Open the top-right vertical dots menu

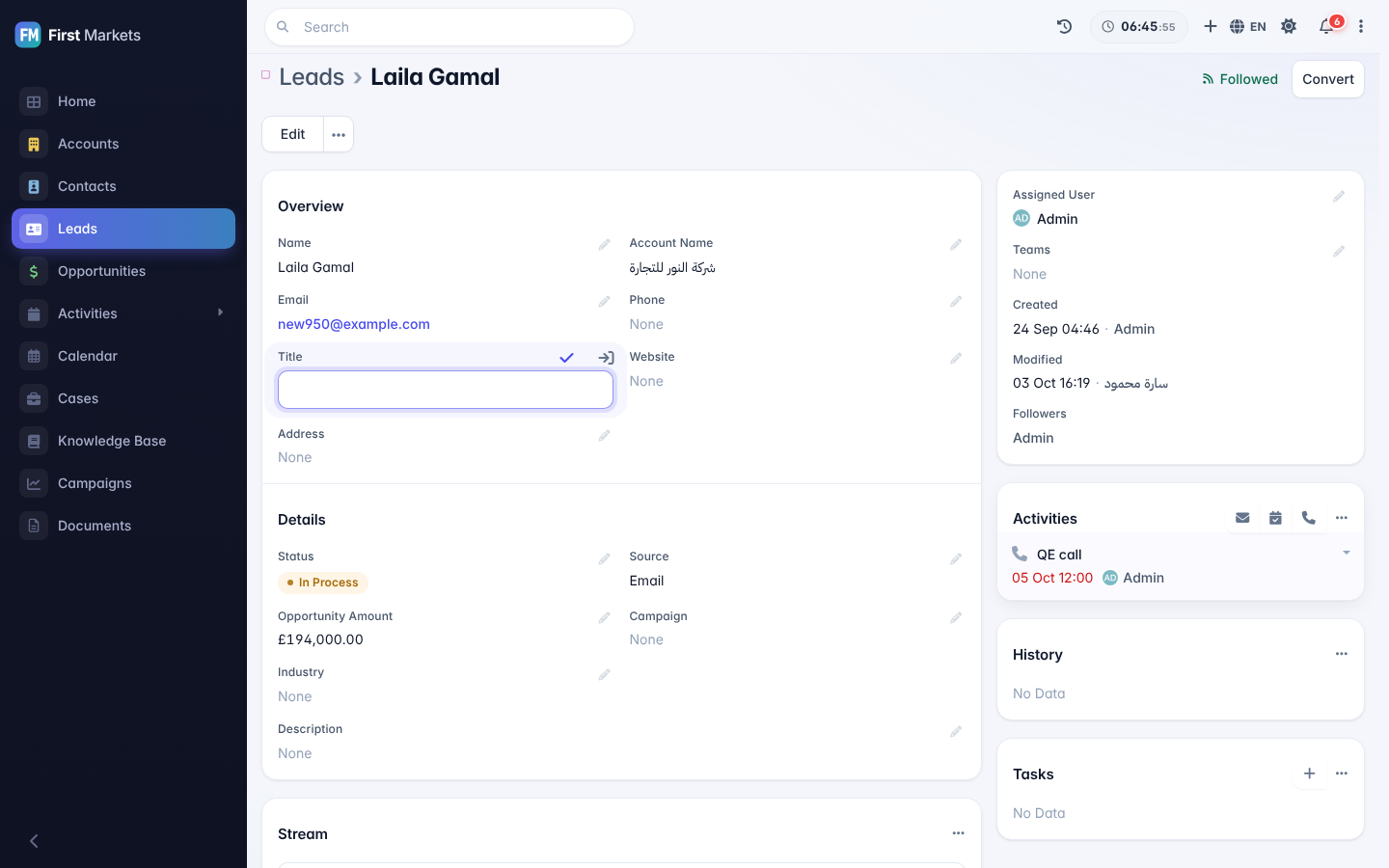click(1361, 27)
